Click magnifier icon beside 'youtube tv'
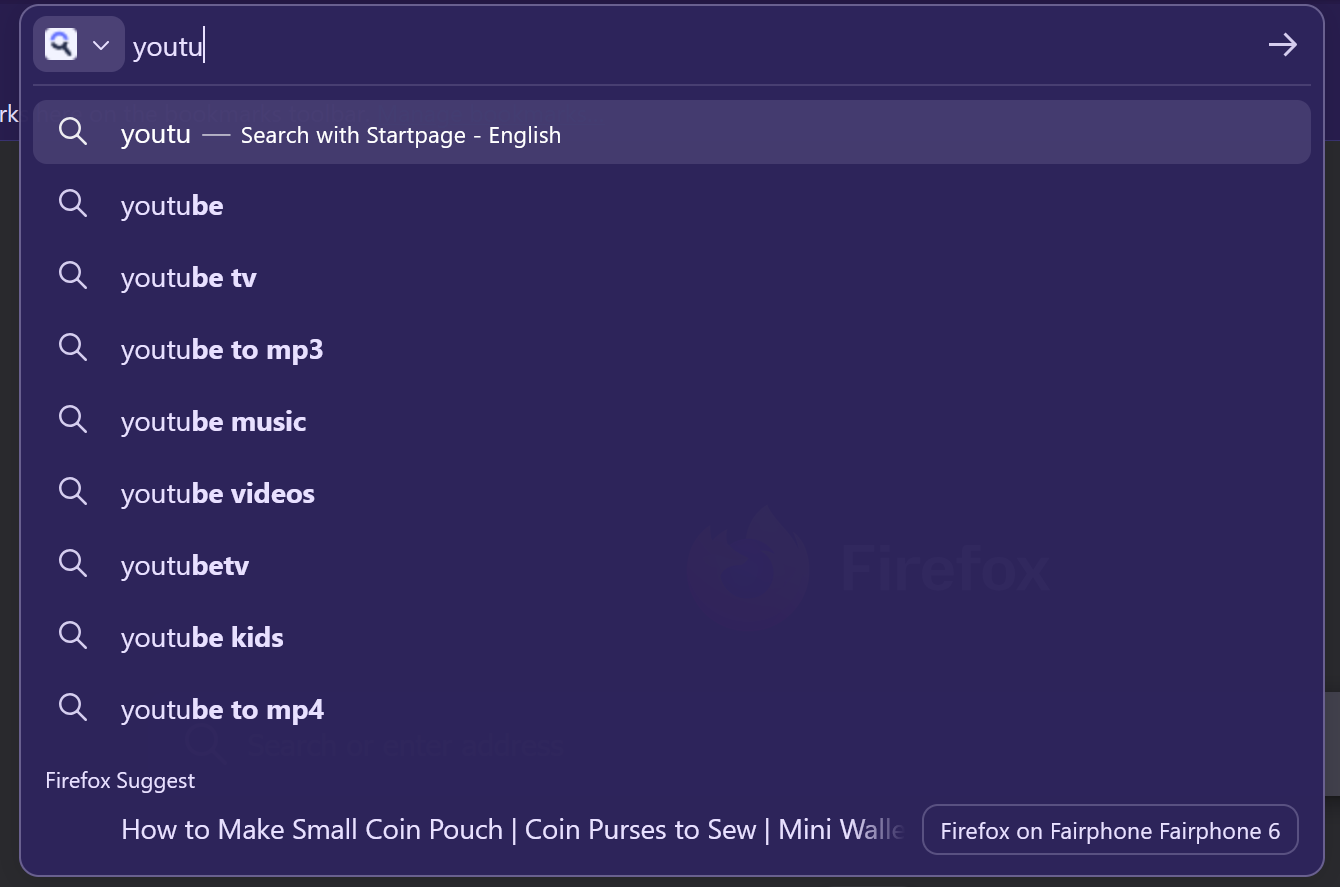Viewport: 1340px width, 887px height. (73, 276)
